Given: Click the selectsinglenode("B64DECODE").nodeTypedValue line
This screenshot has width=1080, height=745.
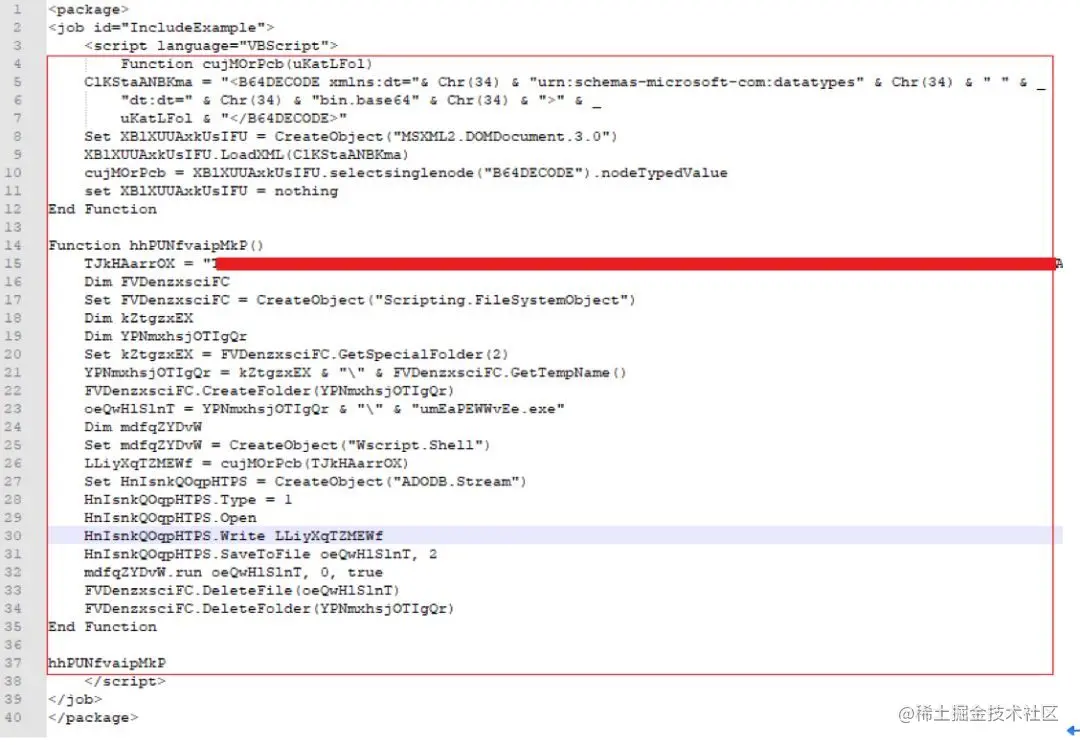Looking at the screenshot, I should [x=406, y=173].
